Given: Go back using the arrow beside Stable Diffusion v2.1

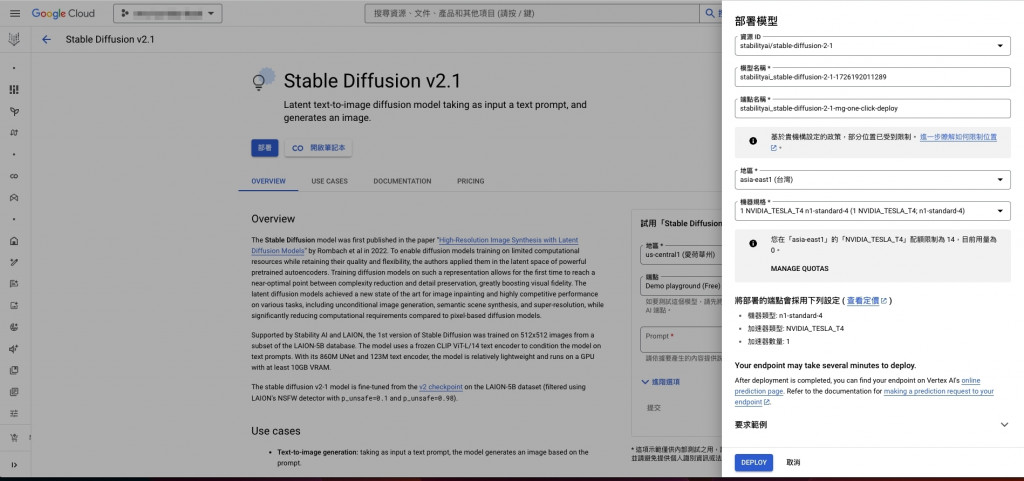Looking at the screenshot, I should click(x=46, y=39).
